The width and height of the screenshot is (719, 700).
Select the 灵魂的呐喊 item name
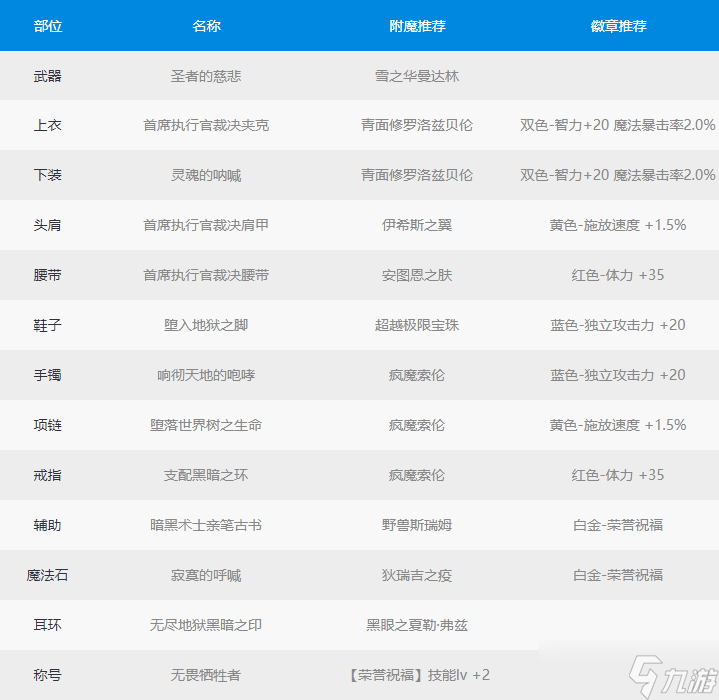point(206,175)
